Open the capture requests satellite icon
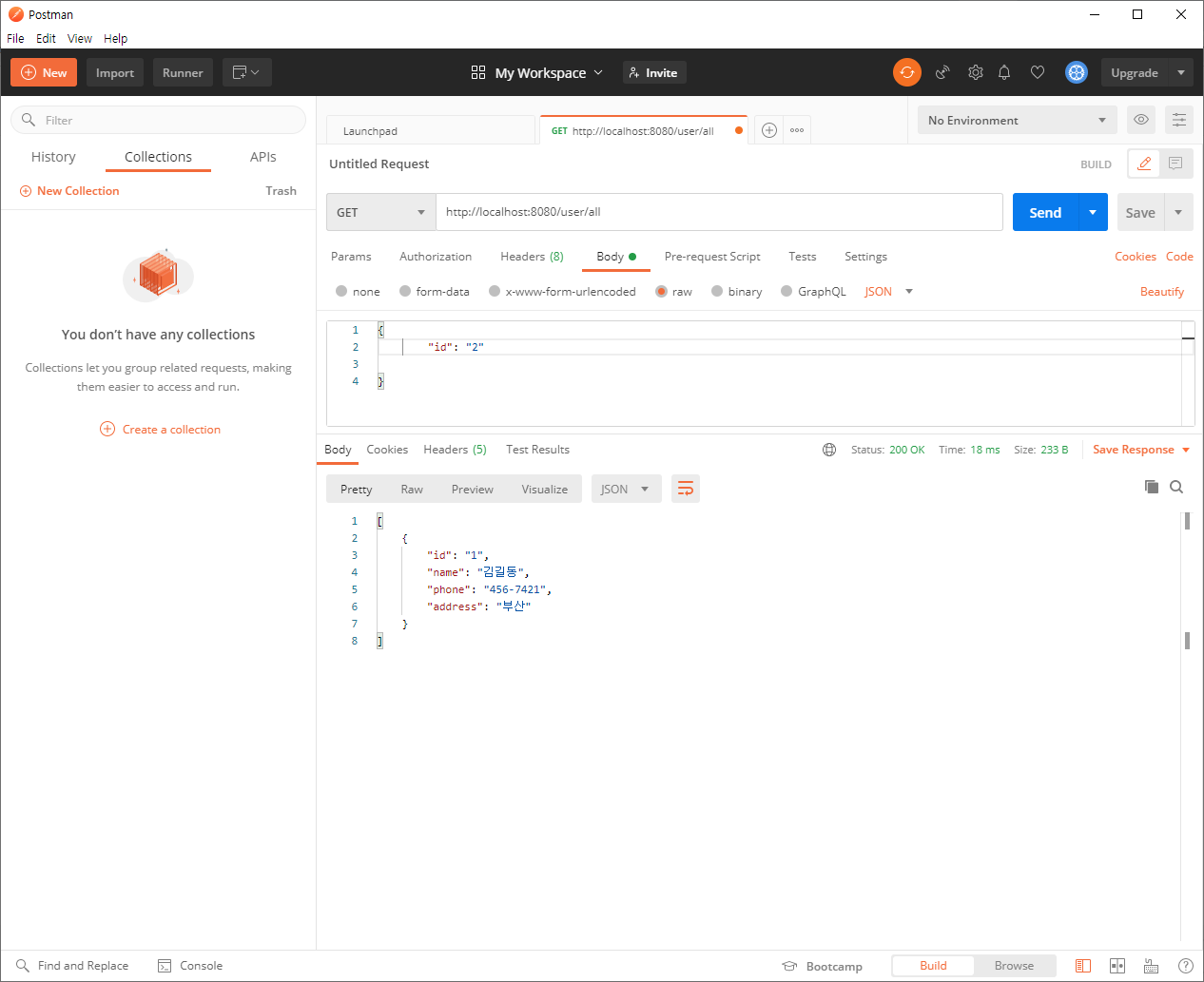The height and width of the screenshot is (982, 1204). (x=942, y=72)
